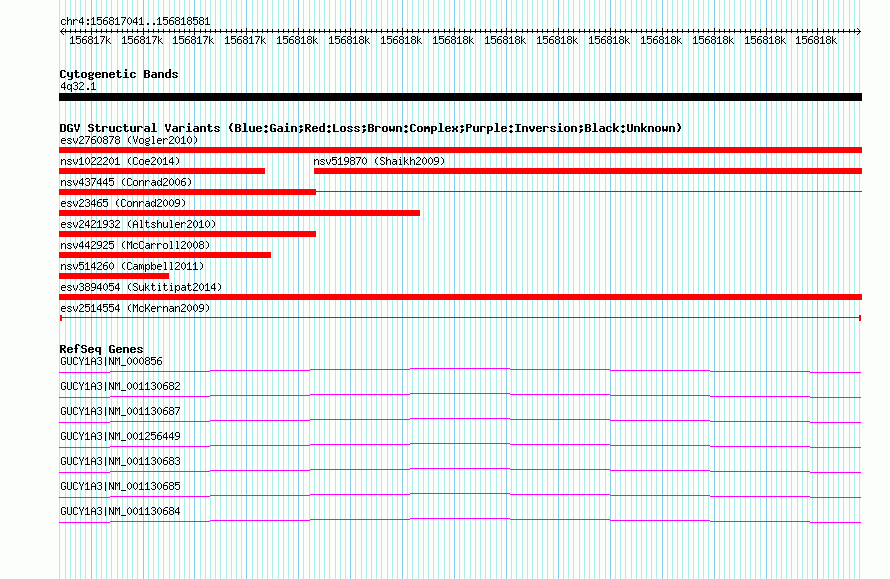890x579 pixels.
Task: Click the left arrow end of the ruler
Action: click(62, 32)
